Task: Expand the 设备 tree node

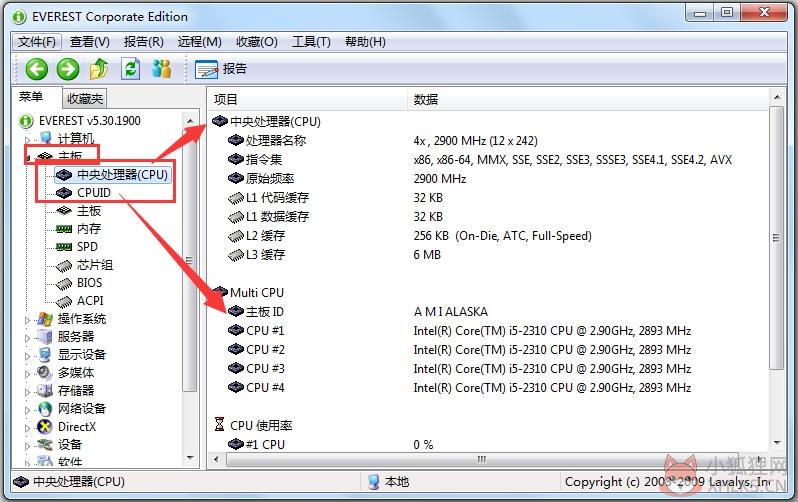Action: point(27,446)
